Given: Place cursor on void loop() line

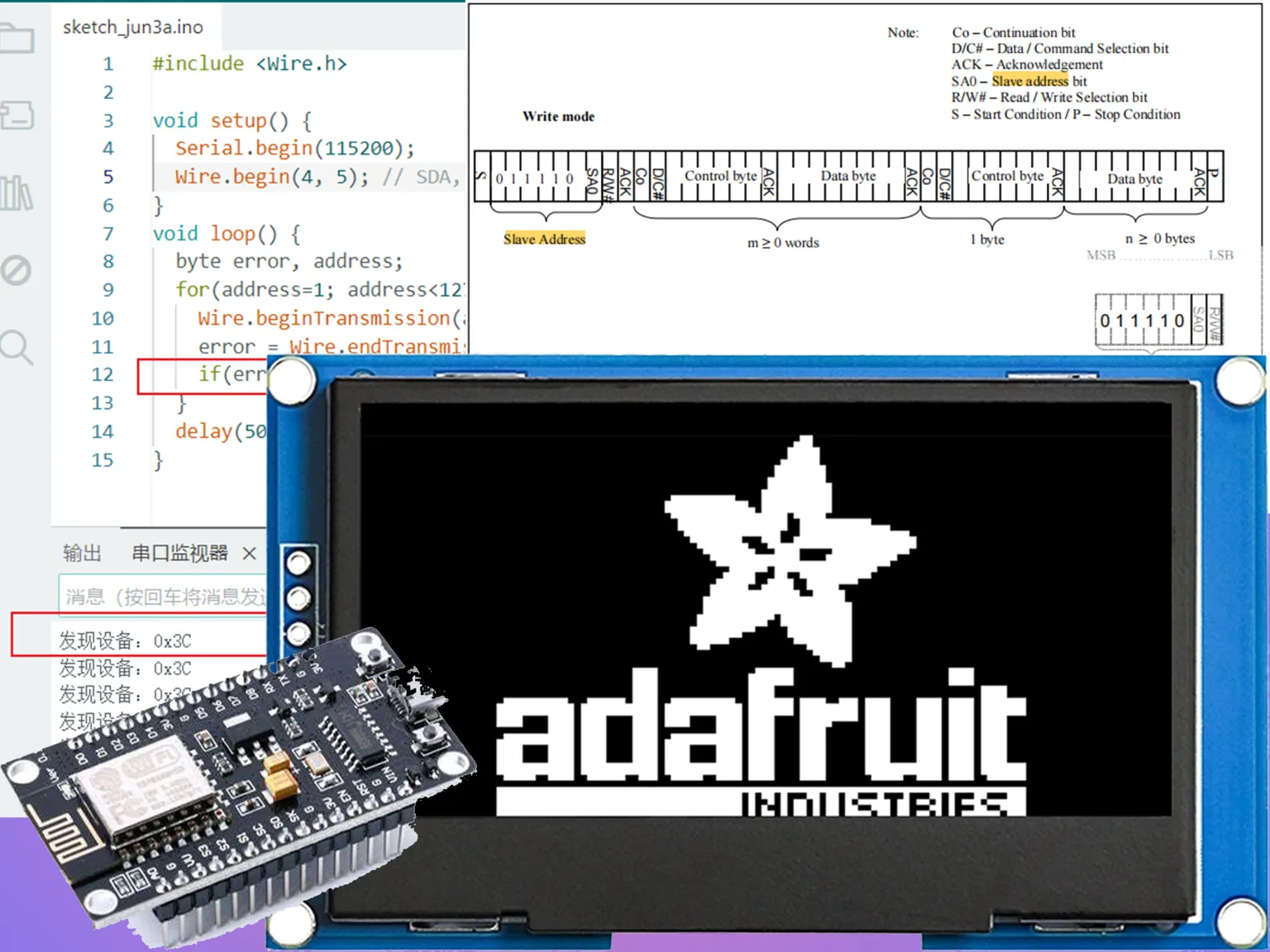Looking at the screenshot, I should (x=227, y=234).
